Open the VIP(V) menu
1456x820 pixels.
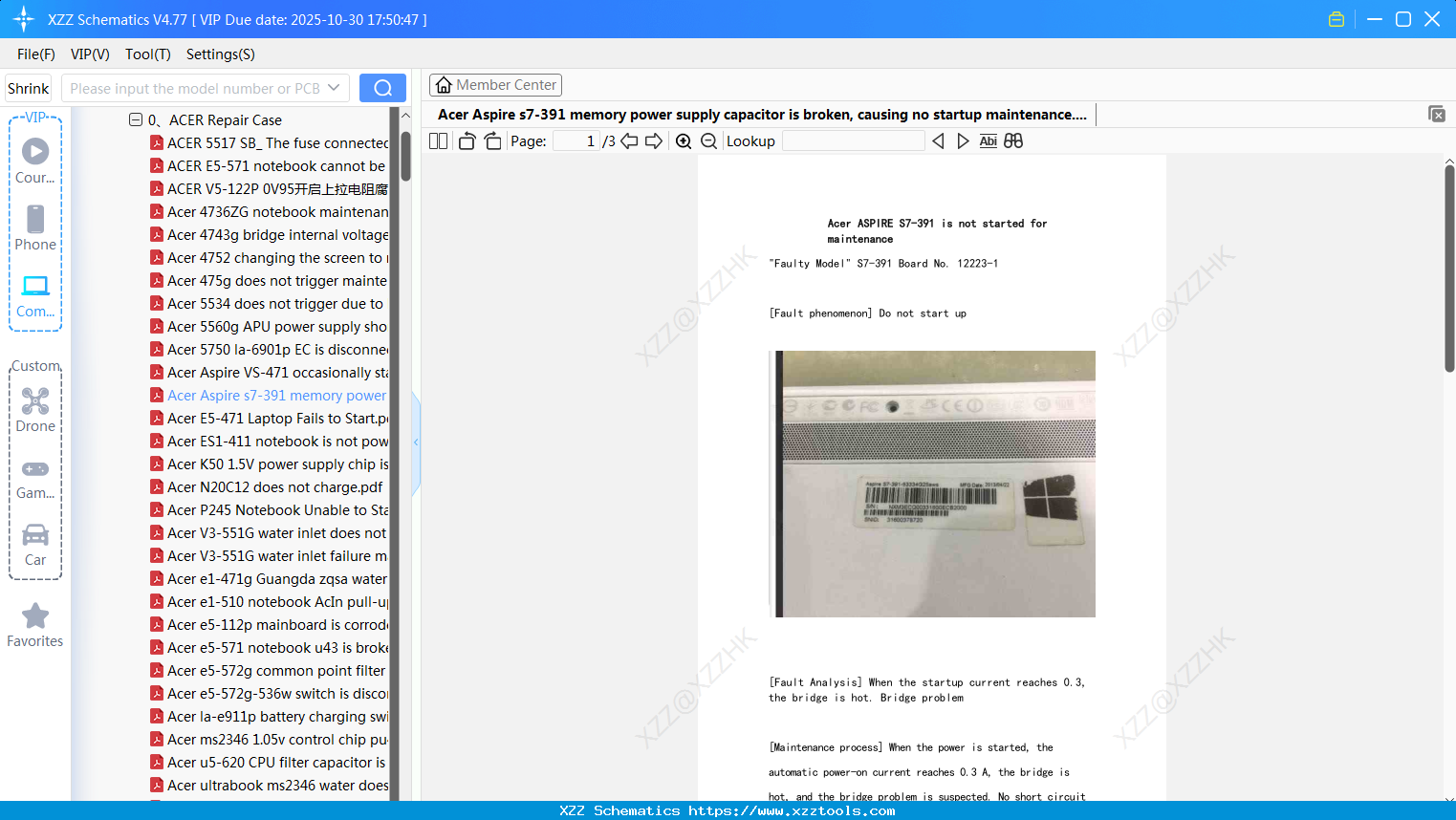pos(90,54)
